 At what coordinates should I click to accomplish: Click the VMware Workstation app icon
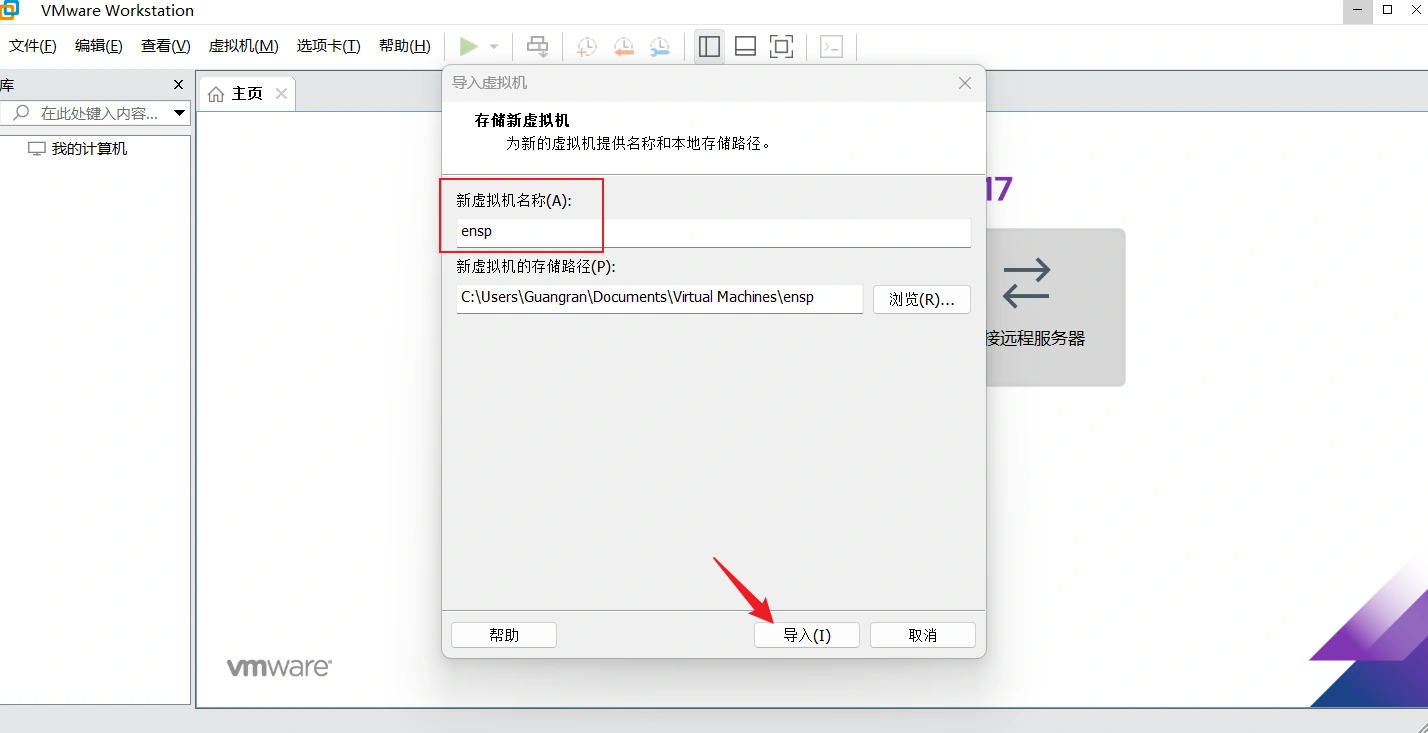click(x=9, y=10)
